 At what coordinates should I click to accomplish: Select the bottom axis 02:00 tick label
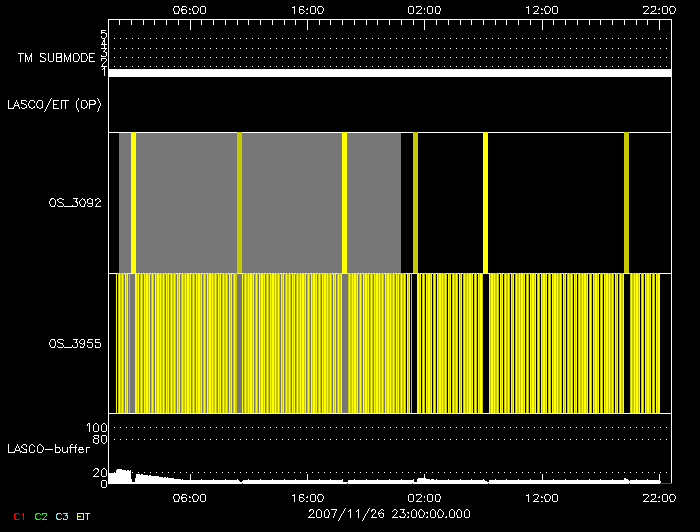424,497
